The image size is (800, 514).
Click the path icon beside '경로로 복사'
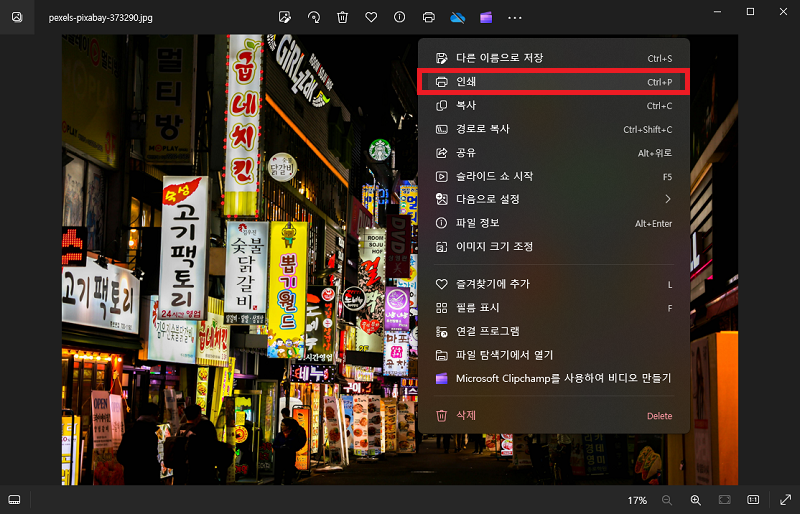[x=441, y=129]
